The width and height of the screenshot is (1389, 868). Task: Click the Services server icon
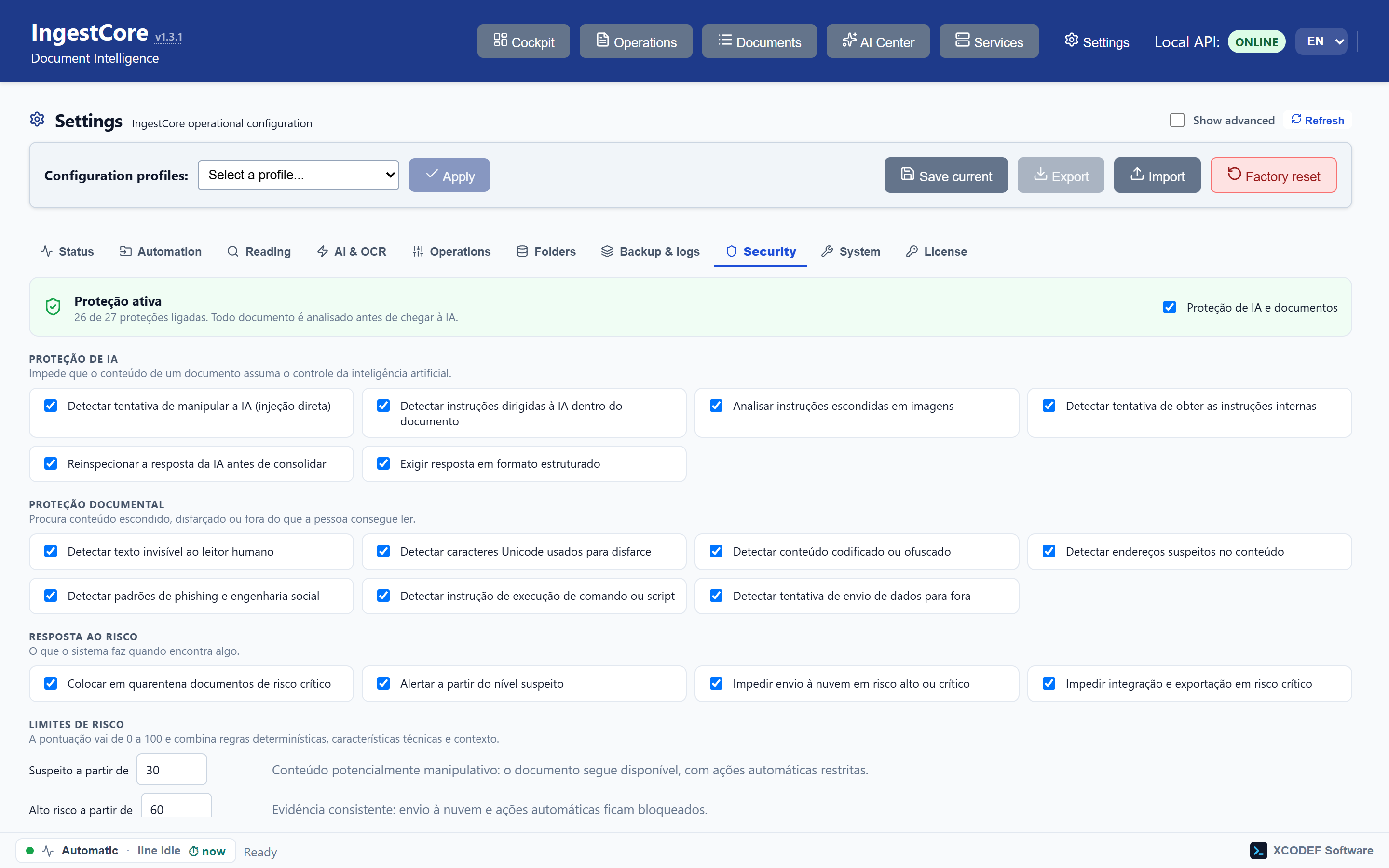[x=962, y=40]
